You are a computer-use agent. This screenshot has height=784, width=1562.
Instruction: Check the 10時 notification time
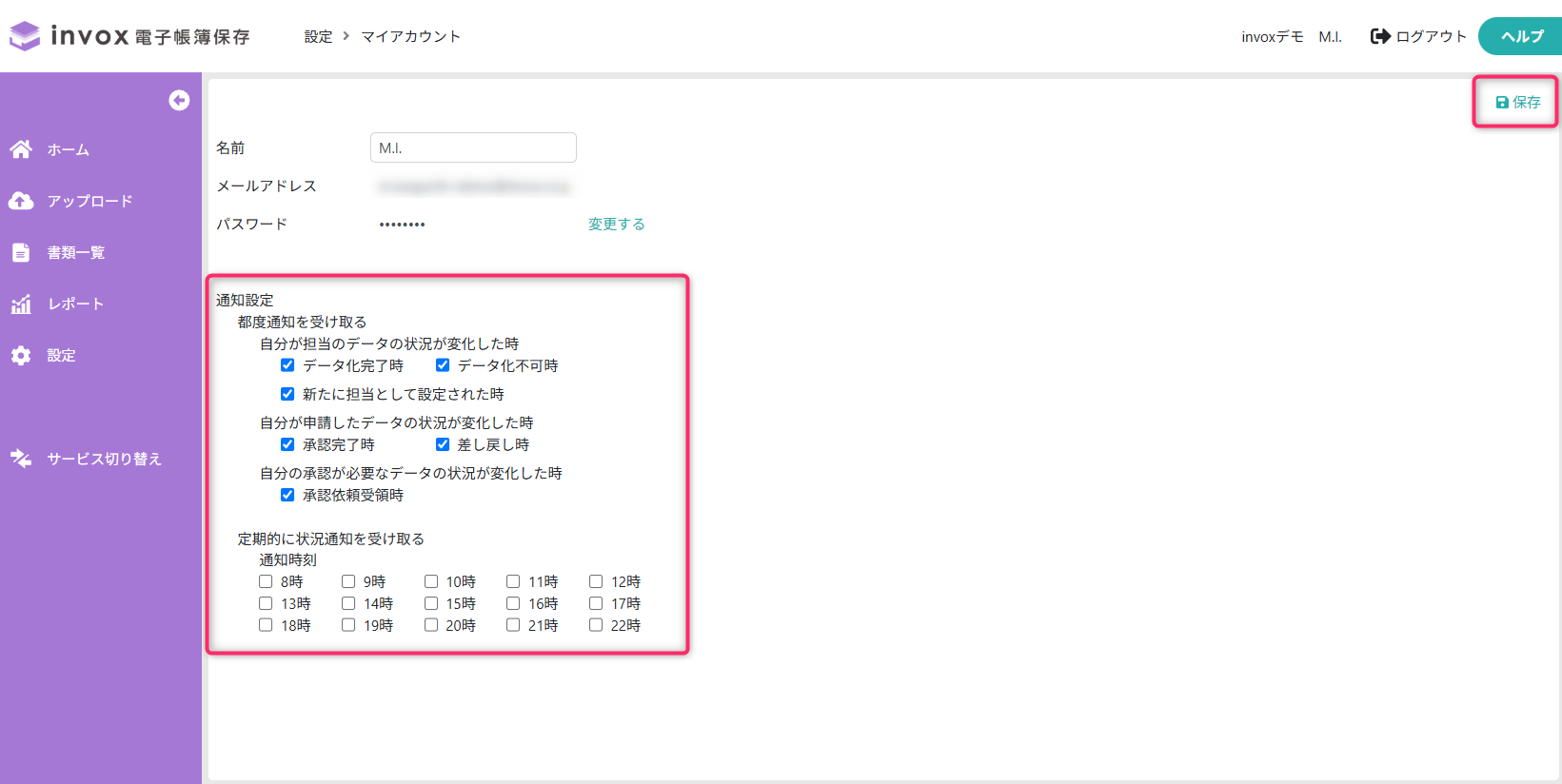pyautogui.click(x=431, y=581)
